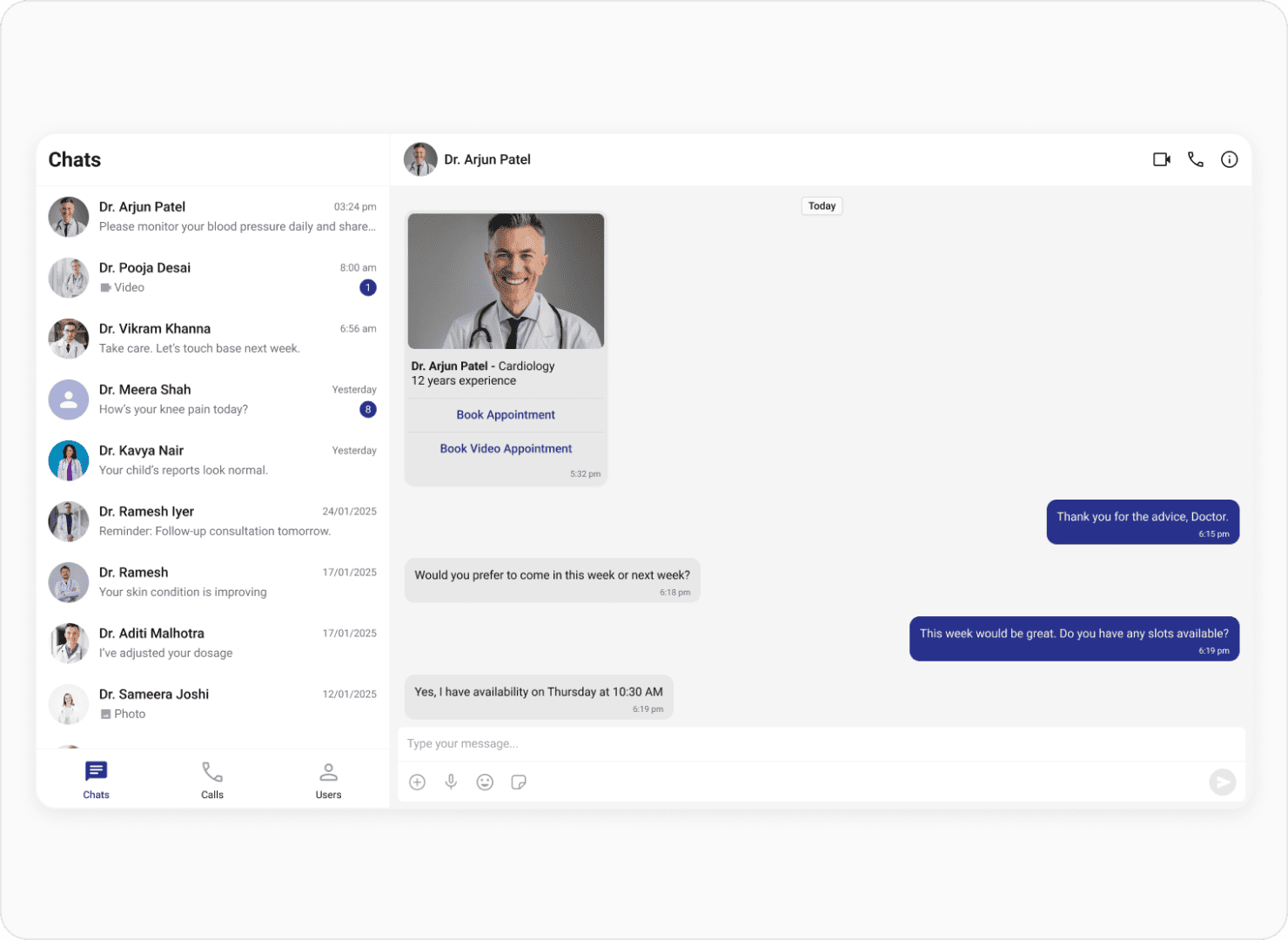Click the unread badge on Dr. Pooja Desai
Viewport: 1288px width, 940px height.
pyautogui.click(x=368, y=287)
